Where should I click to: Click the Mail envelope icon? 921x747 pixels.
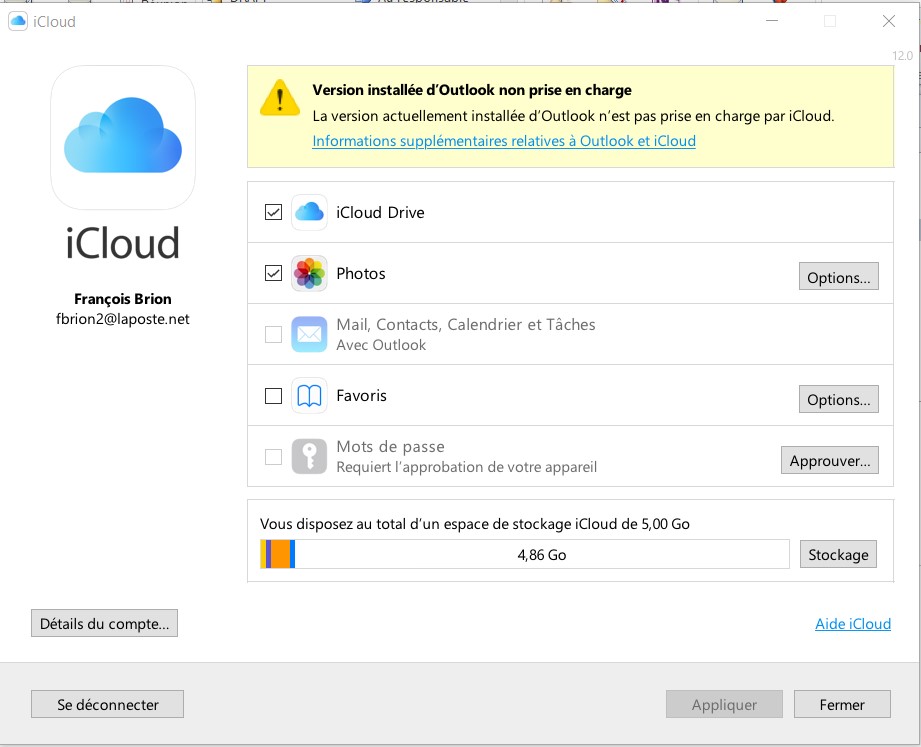click(x=309, y=334)
